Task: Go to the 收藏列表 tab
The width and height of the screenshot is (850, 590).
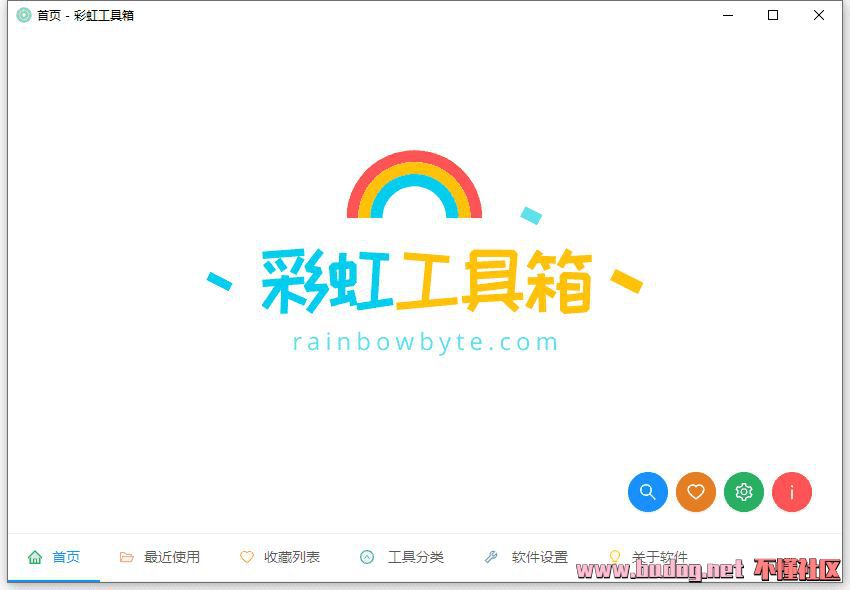Action: (280, 557)
